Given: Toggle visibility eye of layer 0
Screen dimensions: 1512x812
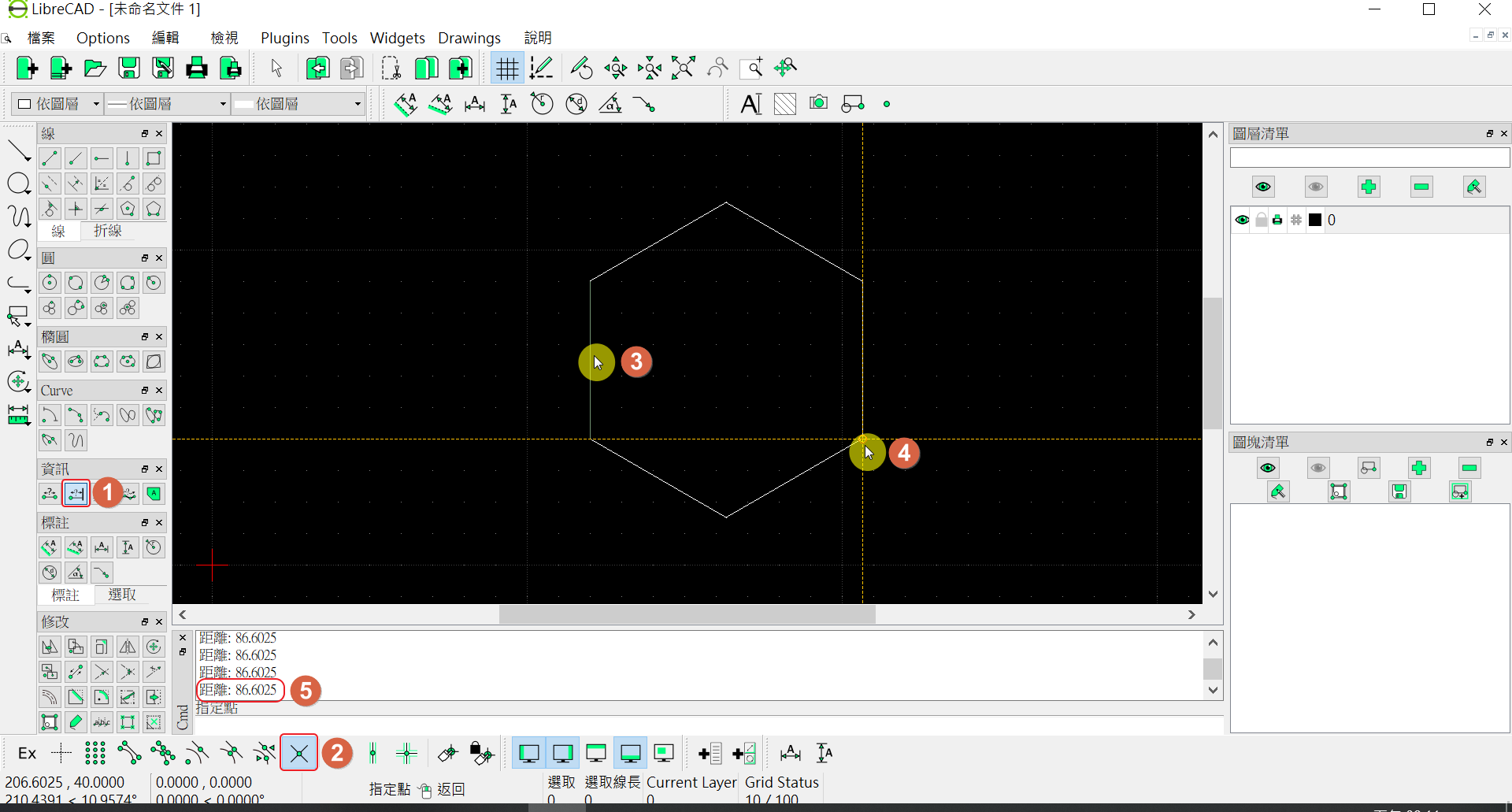Looking at the screenshot, I should pos(1243,221).
